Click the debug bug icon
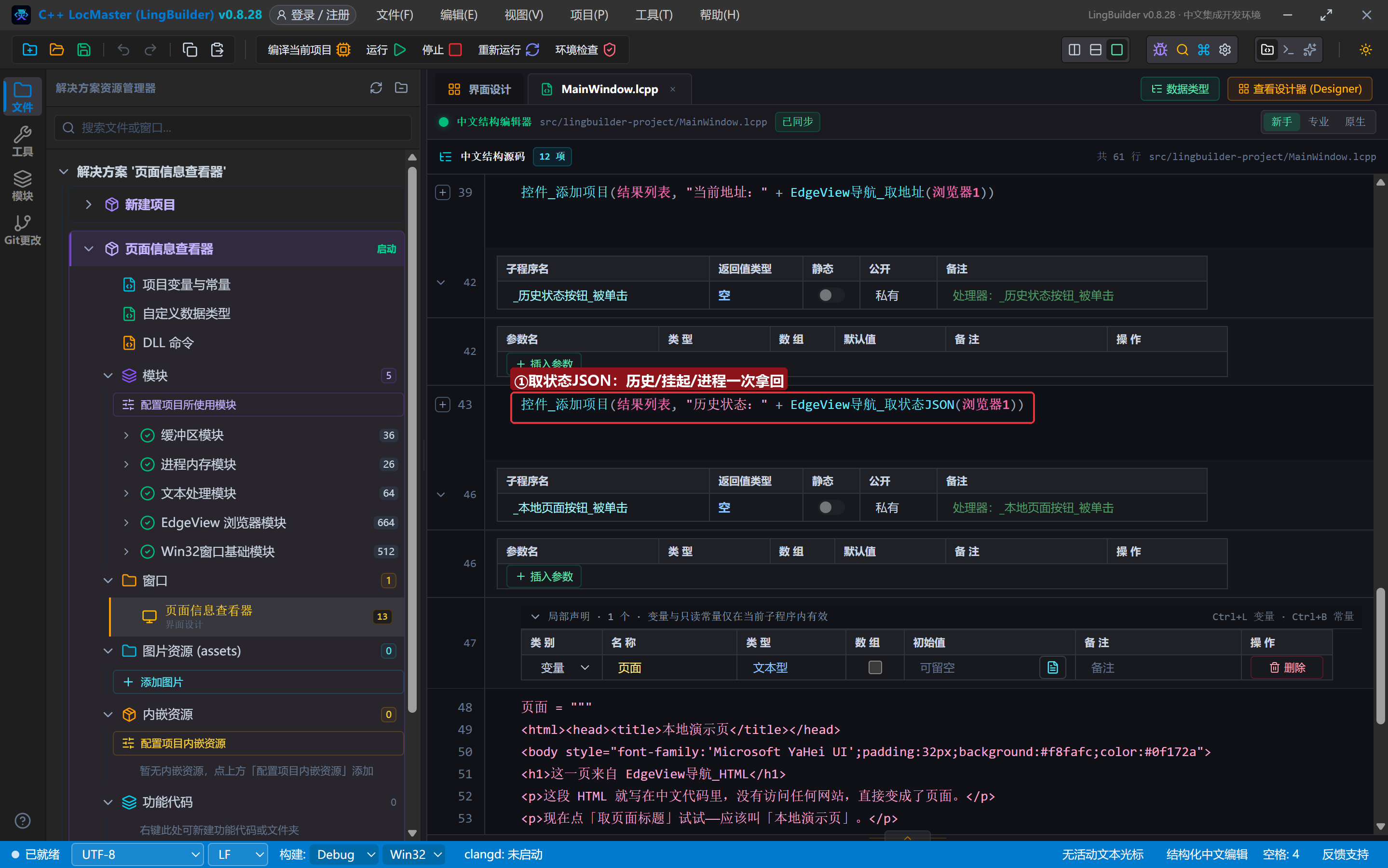This screenshot has height=868, width=1388. (x=1160, y=49)
